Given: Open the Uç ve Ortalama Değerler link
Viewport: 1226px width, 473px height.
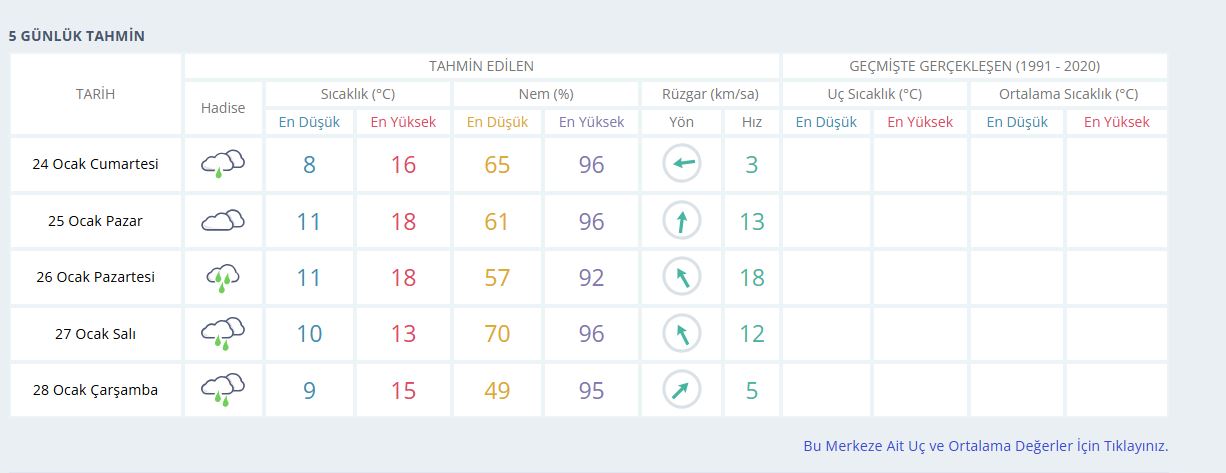Looking at the screenshot, I should [x=985, y=446].
